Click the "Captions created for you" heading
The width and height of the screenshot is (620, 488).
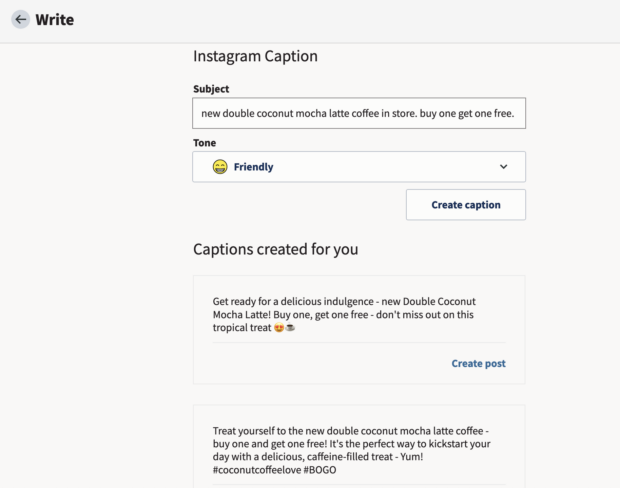(275, 249)
